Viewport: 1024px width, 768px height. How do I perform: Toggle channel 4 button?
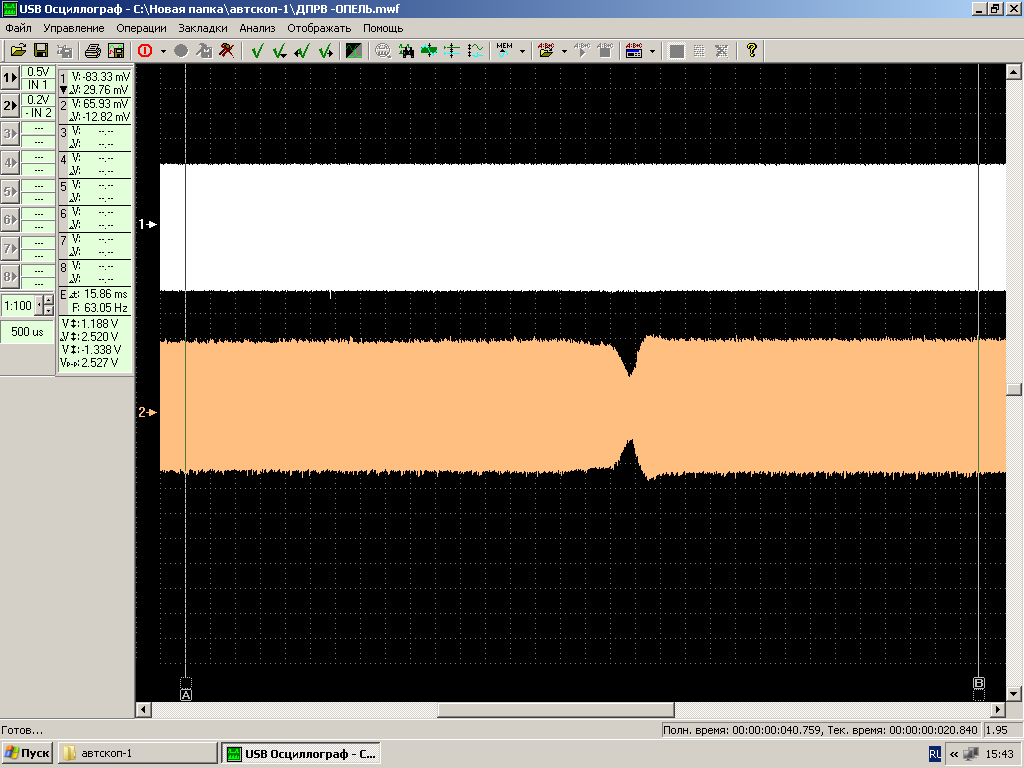click(x=10, y=163)
